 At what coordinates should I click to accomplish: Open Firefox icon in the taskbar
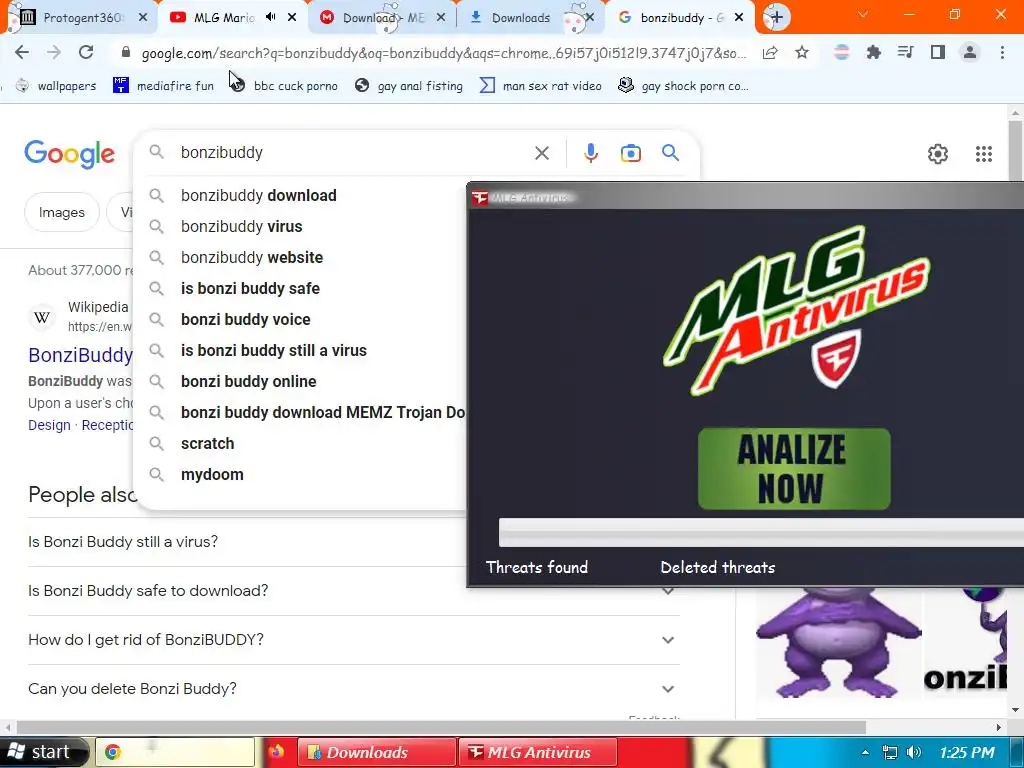click(x=276, y=752)
